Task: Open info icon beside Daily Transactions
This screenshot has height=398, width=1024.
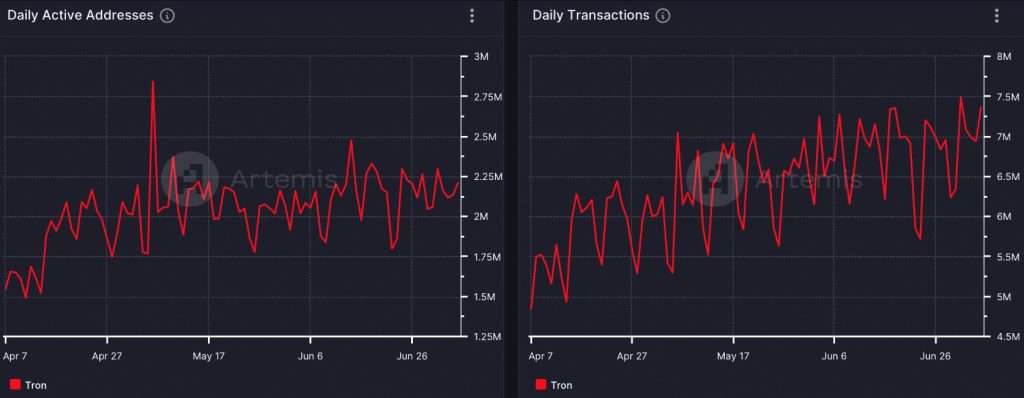Action: click(x=663, y=16)
